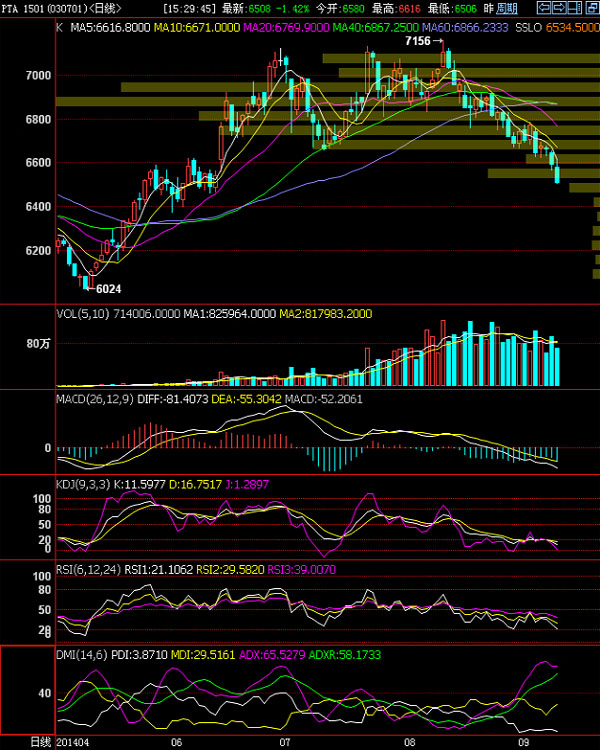Toggle the side panel layout icon
The image size is (600, 750).
click(575, 8)
